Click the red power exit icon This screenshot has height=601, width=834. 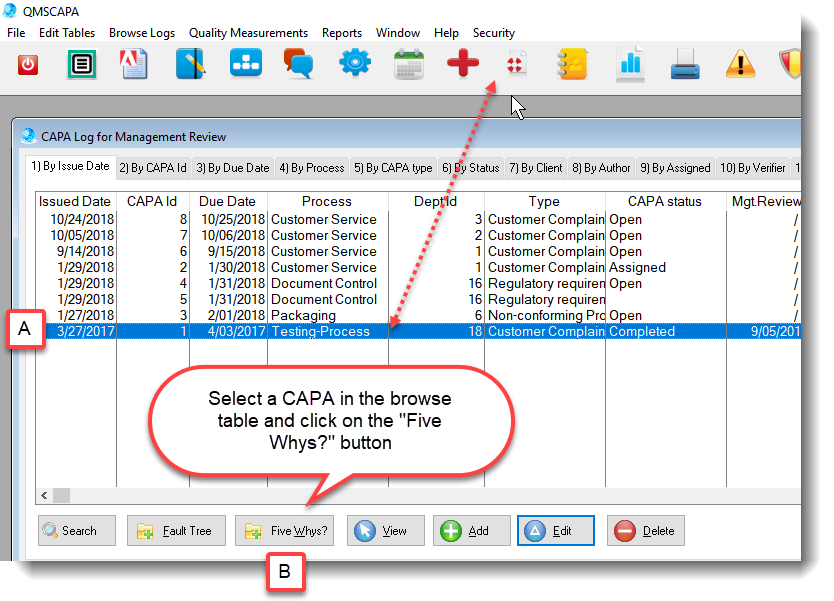pos(28,65)
